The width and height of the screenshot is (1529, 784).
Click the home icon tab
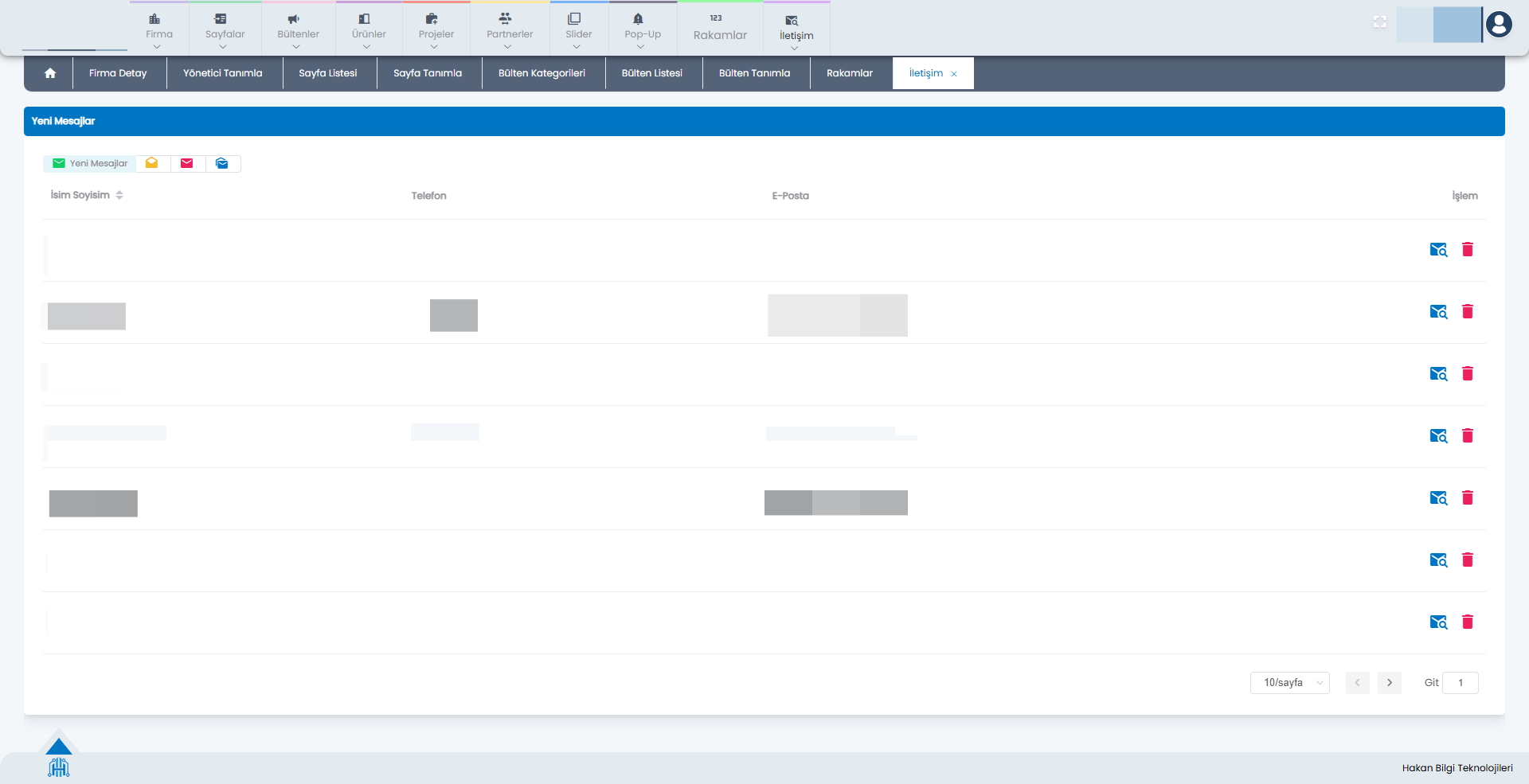point(50,73)
